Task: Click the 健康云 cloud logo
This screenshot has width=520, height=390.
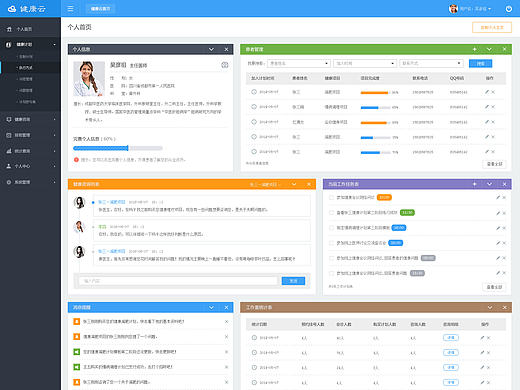Action: (26, 9)
